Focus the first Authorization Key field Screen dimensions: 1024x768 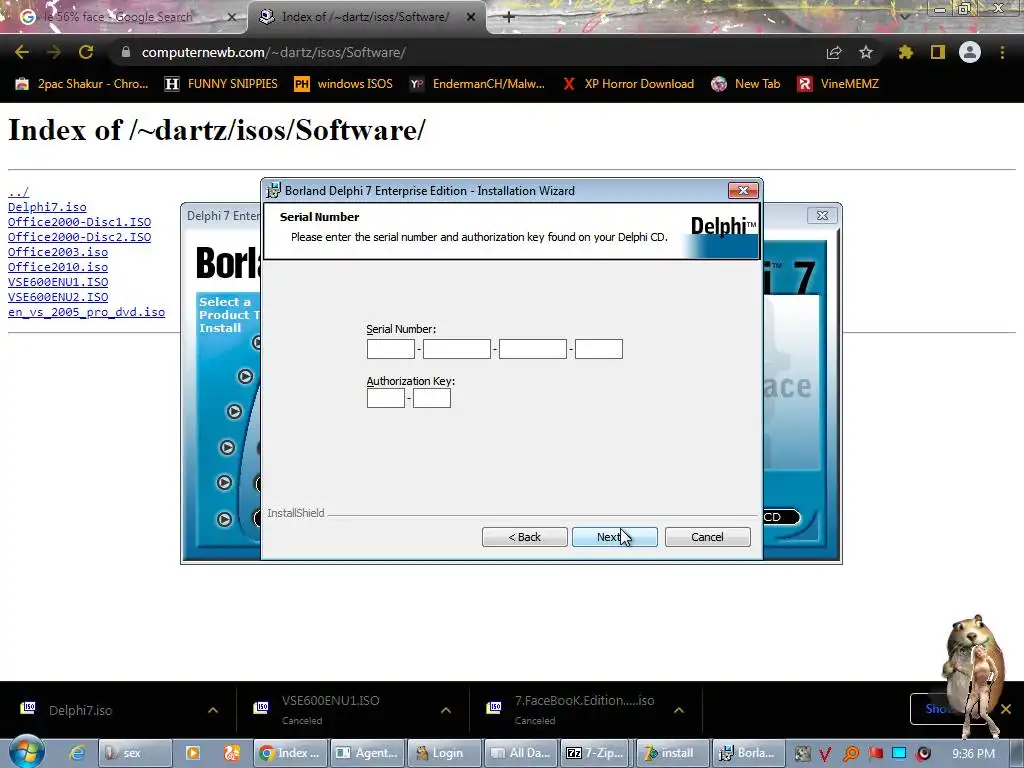point(386,398)
